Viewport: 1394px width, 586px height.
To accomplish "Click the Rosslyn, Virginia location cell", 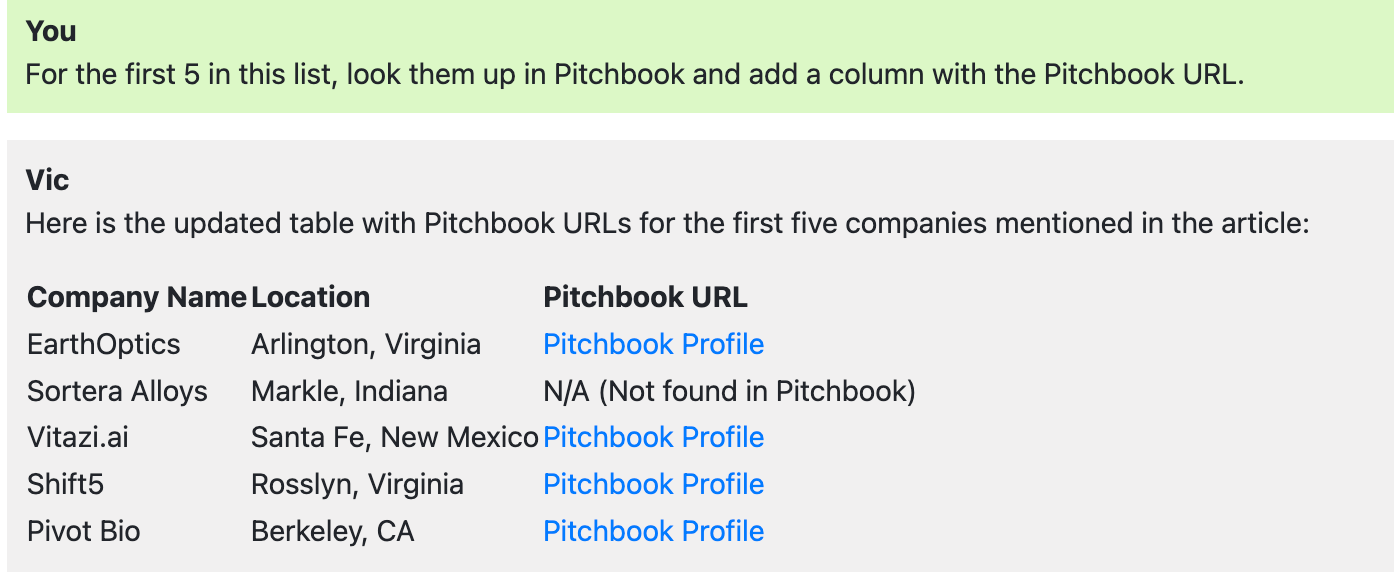I will (357, 484).
